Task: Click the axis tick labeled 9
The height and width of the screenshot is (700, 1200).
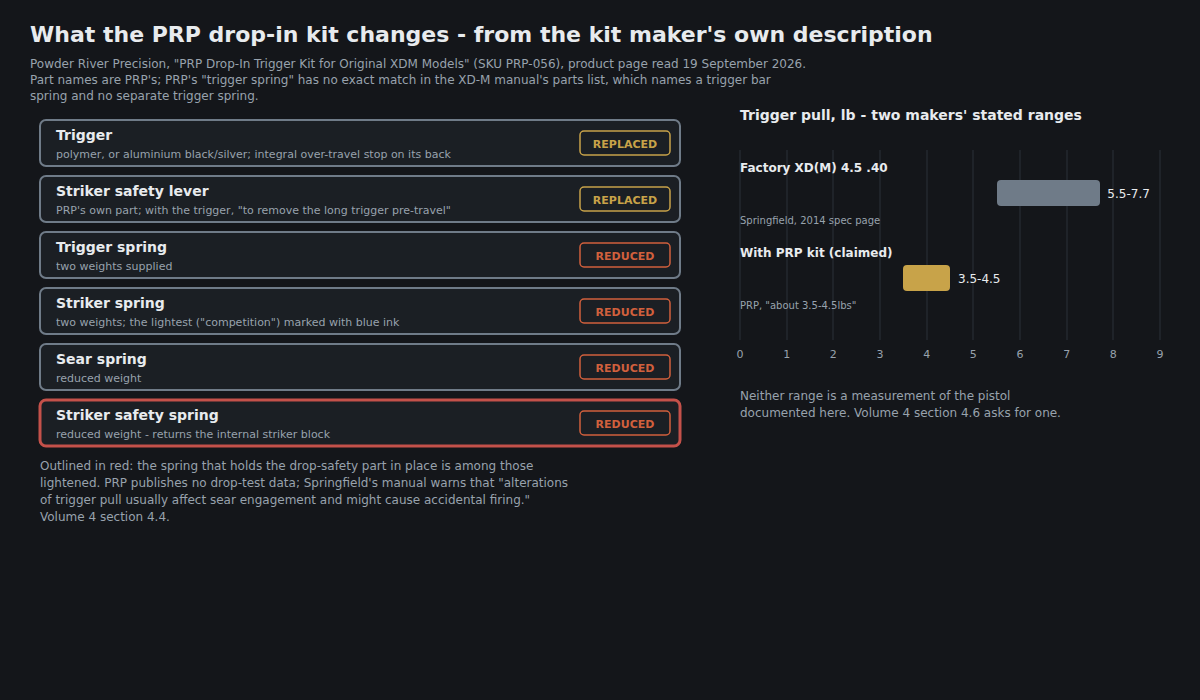Action: (x=1160, y=354)
